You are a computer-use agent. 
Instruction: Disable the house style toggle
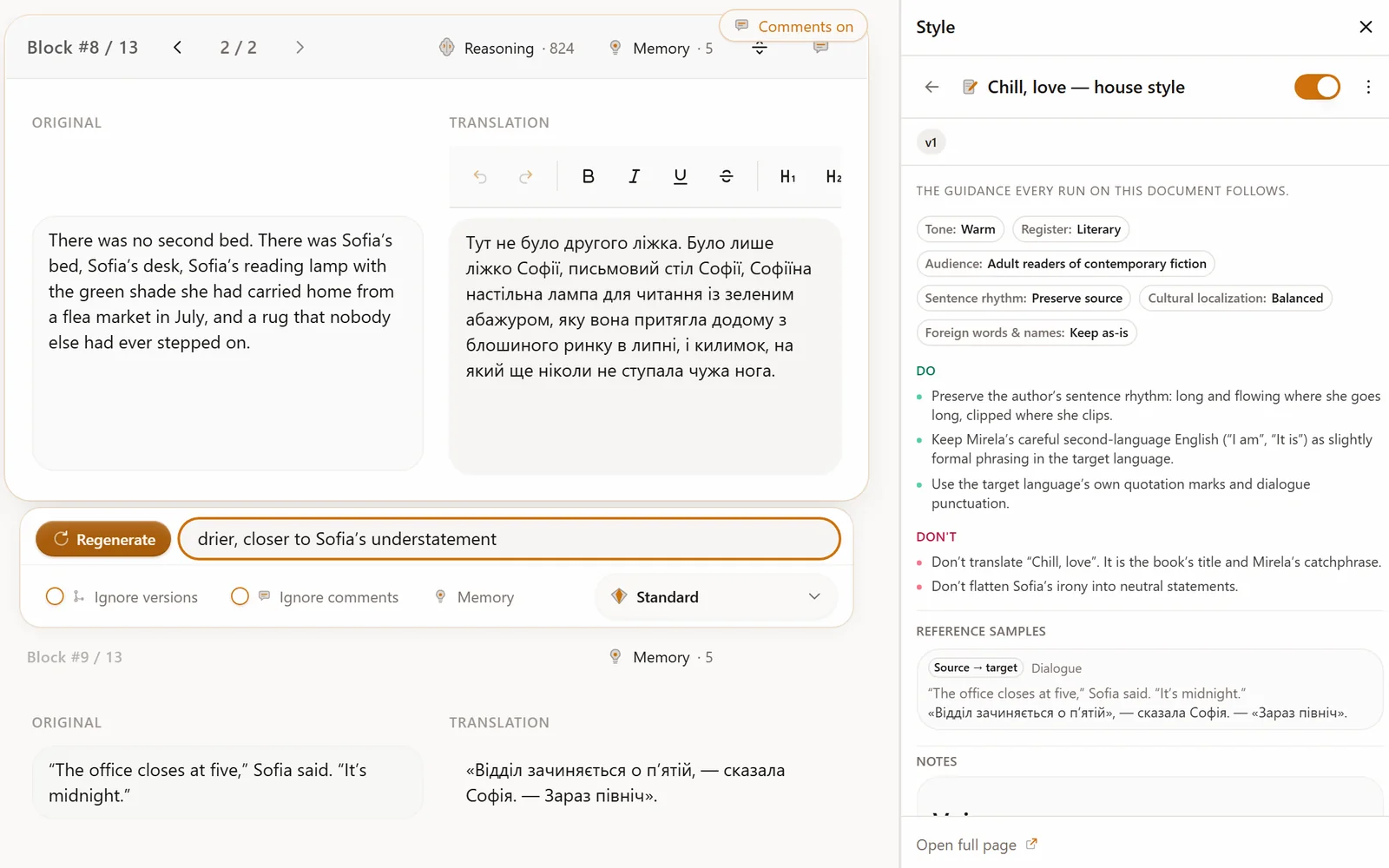pyautogui.click(x=1317, y=87)
